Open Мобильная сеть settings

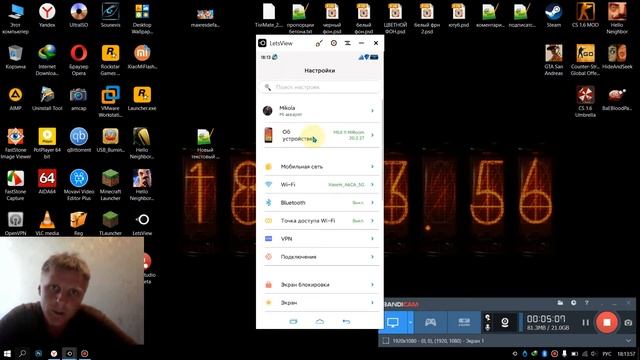pyautogui.click(x=320, y=167)
